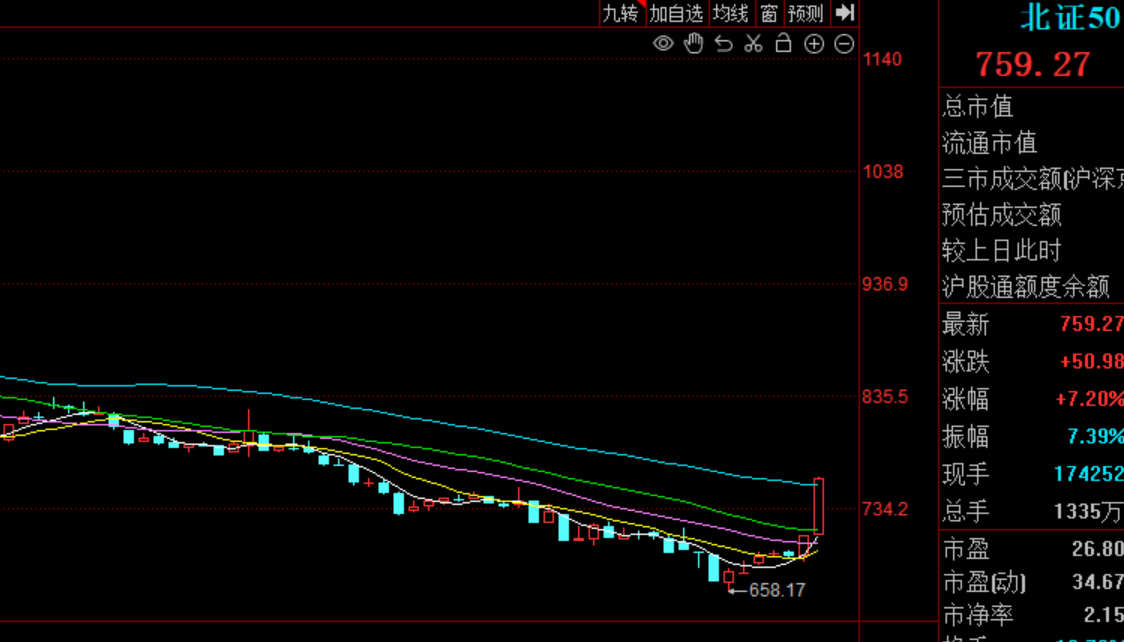Zoom in with the circled plus icon
The width and height of the screenshot is (1124, 642).
pos(814,44)
